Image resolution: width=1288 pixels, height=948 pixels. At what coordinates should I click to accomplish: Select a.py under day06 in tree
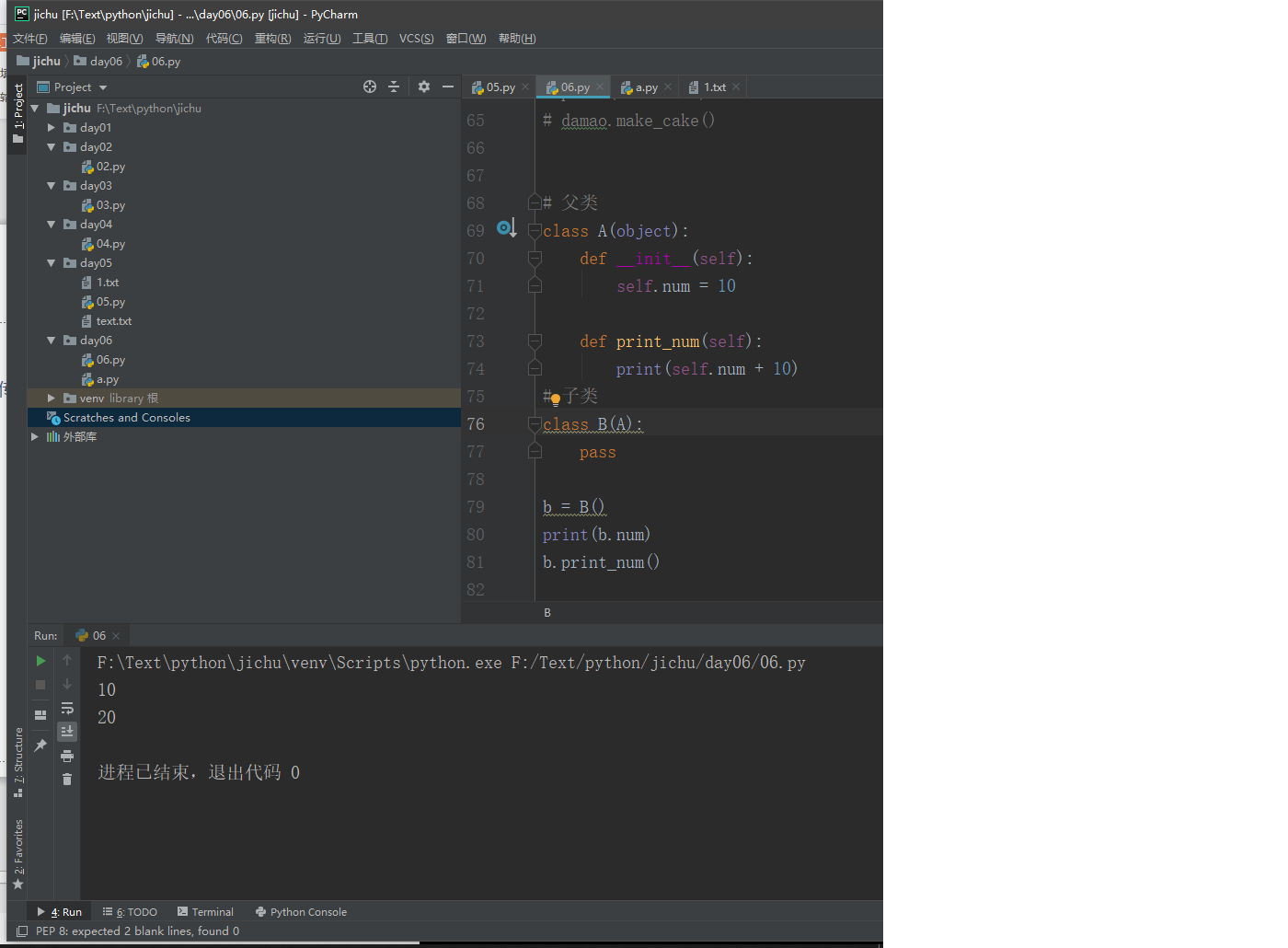tap(100, 379)
